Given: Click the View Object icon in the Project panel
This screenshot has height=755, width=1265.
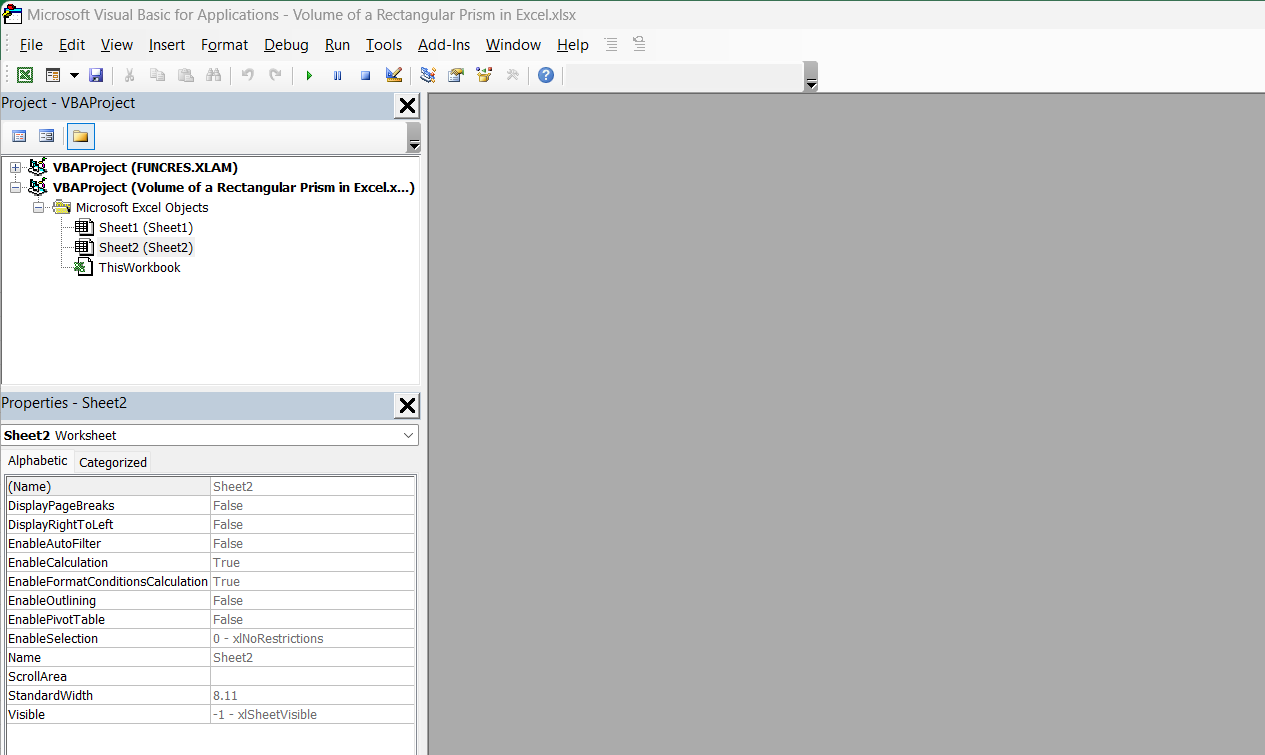Looking at the screenshot, I should 46,136.
